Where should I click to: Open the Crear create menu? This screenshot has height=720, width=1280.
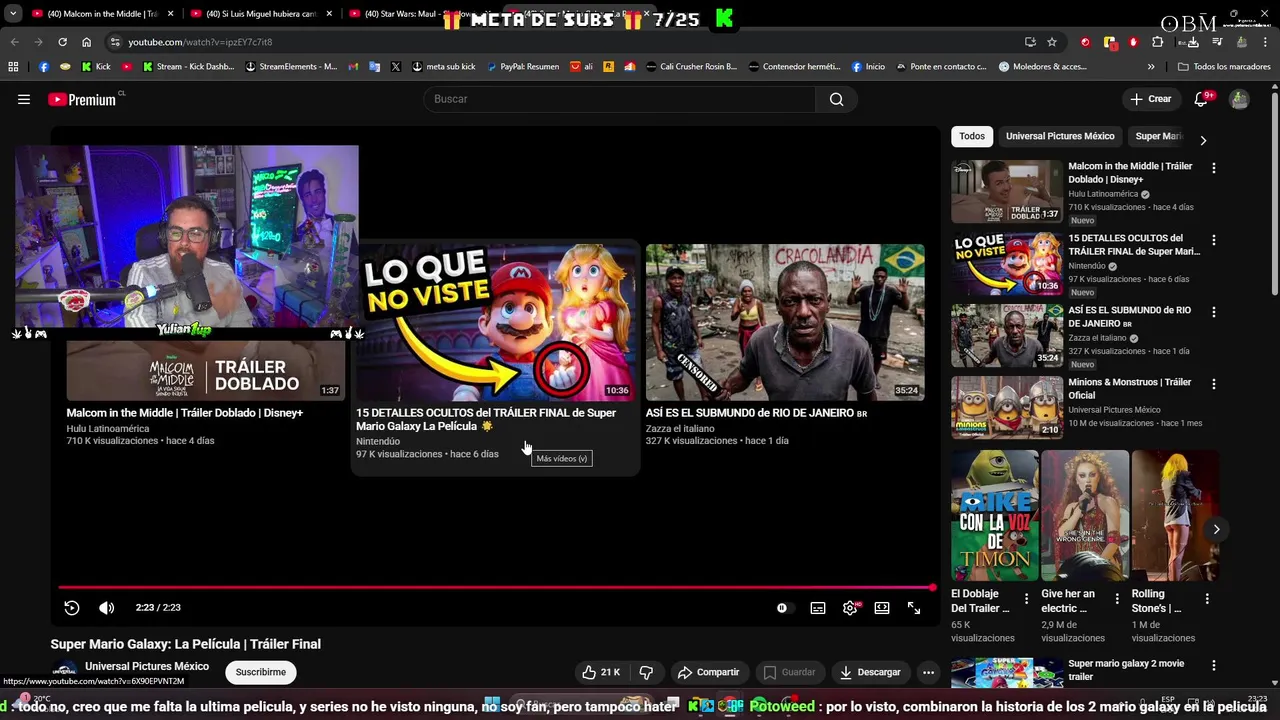(x=1150, y=99)
